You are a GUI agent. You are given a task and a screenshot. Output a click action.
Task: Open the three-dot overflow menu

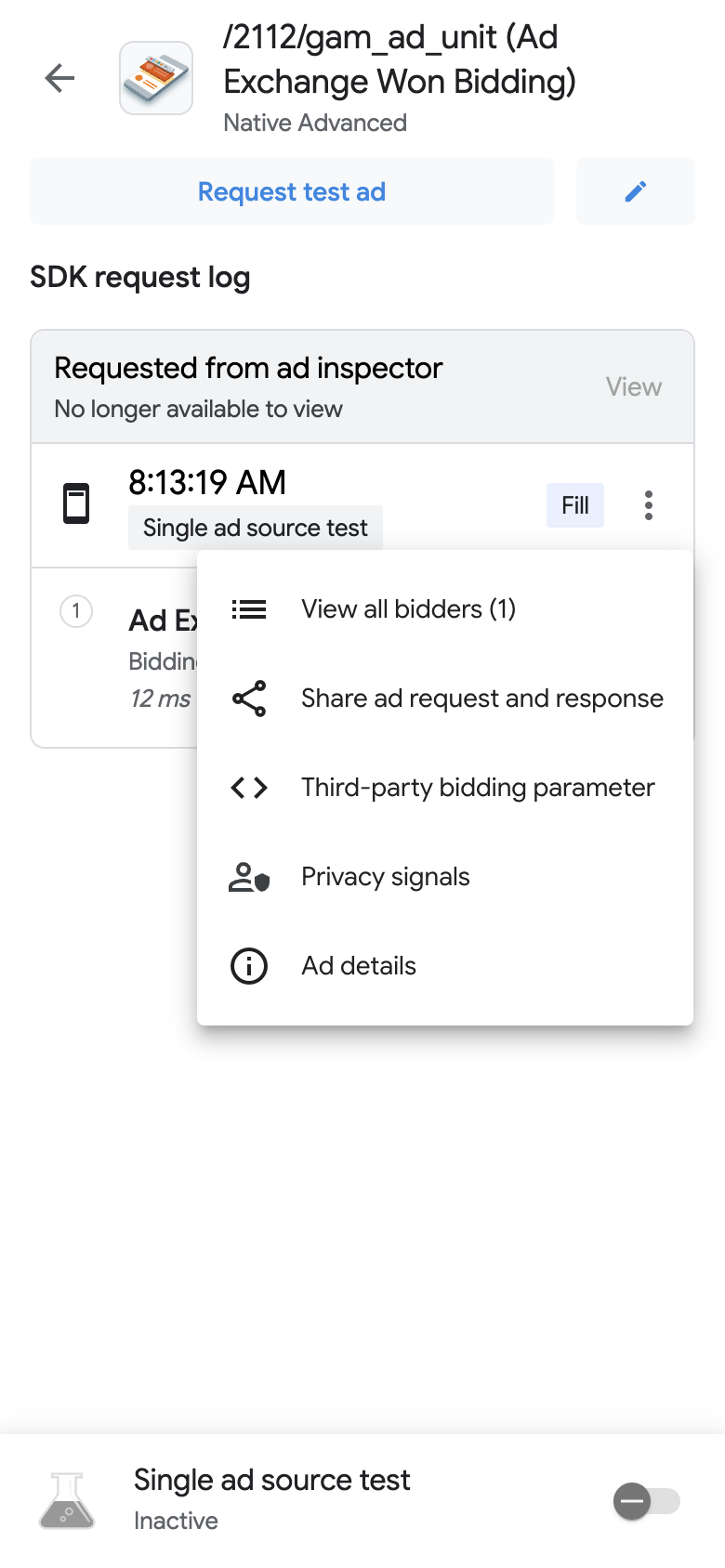point(648,504)
